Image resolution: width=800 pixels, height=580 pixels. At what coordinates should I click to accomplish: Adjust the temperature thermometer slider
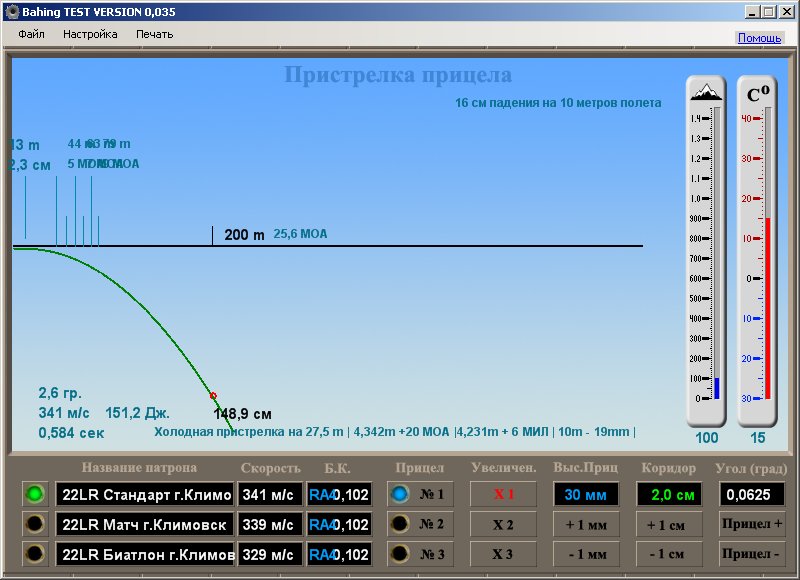click(767, 300)
